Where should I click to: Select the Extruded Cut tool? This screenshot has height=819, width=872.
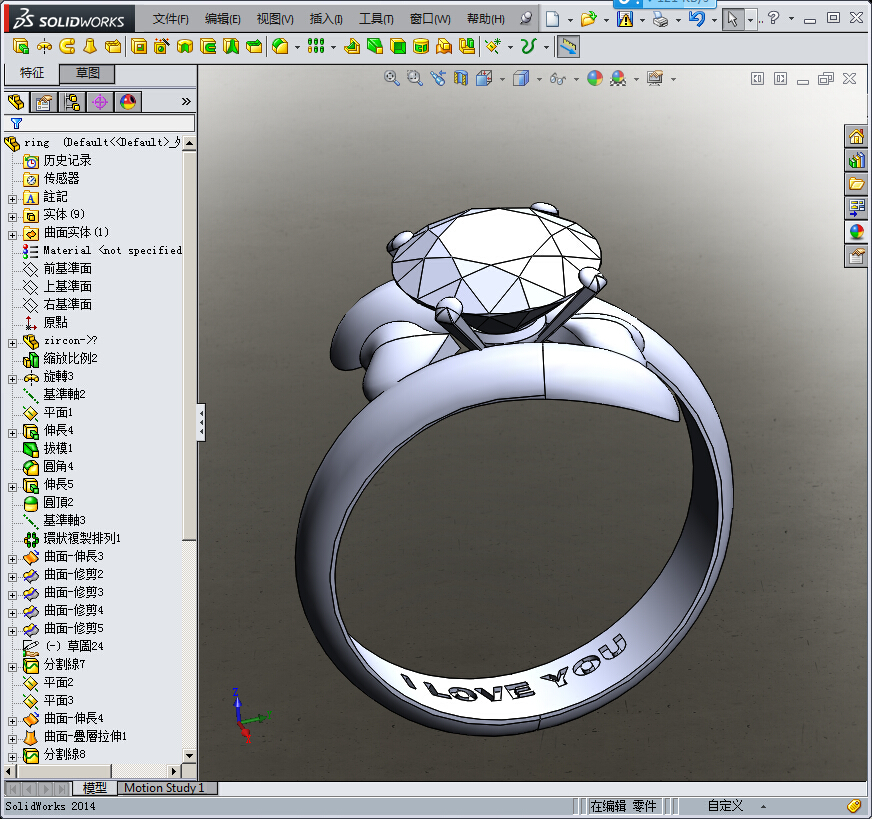pos(139,47)
